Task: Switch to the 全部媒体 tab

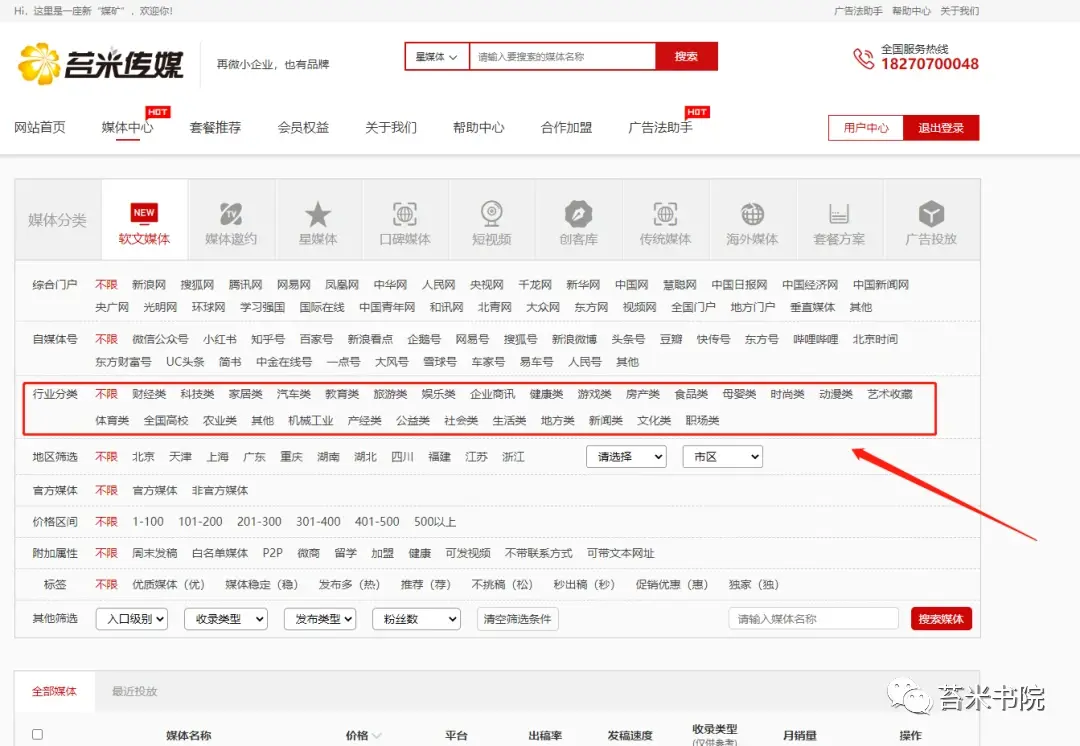Action: (54, 691)
